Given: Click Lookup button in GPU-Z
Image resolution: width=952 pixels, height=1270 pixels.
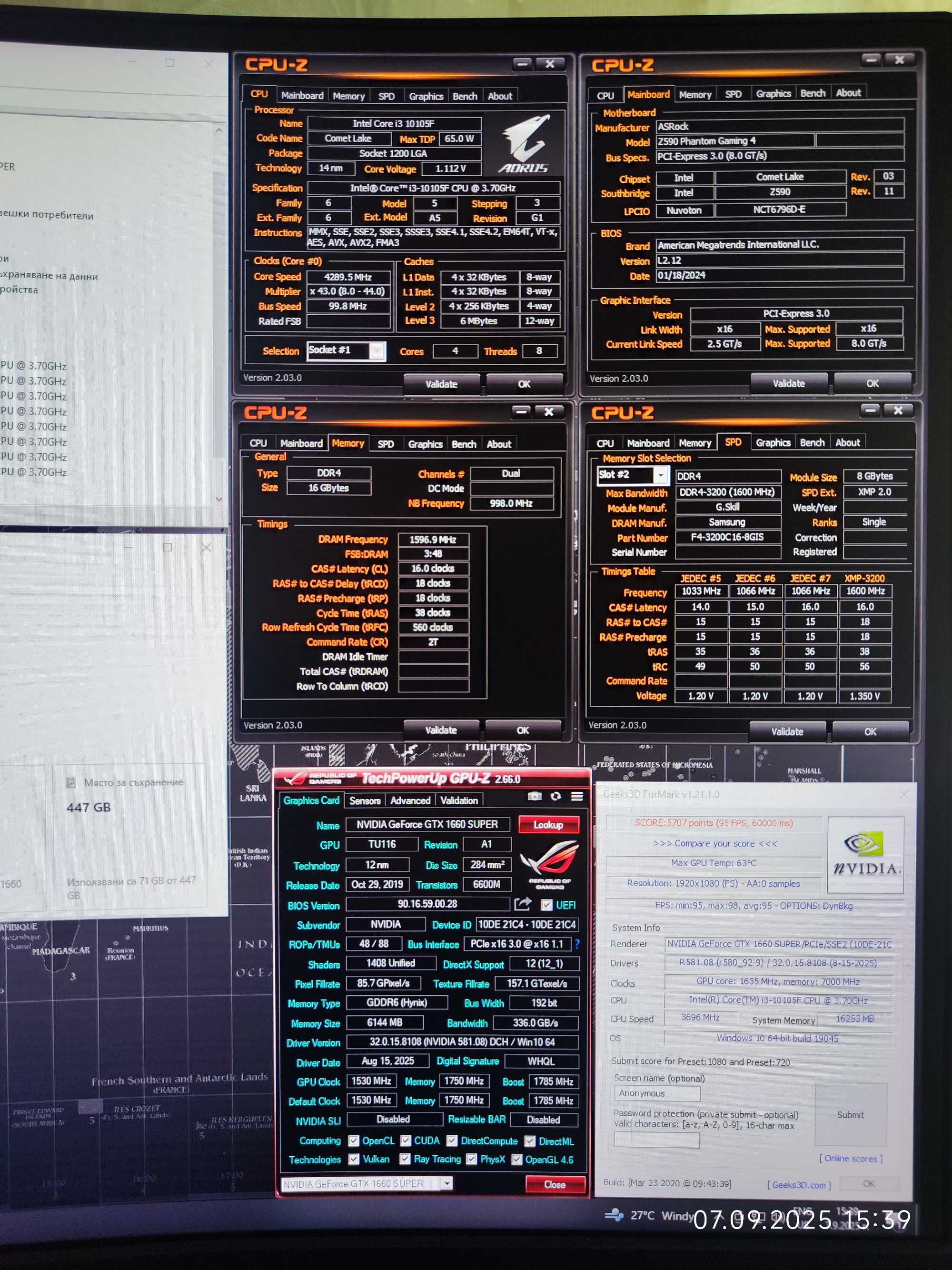Looking at the screenshot, I should click(x=549, y=824).
